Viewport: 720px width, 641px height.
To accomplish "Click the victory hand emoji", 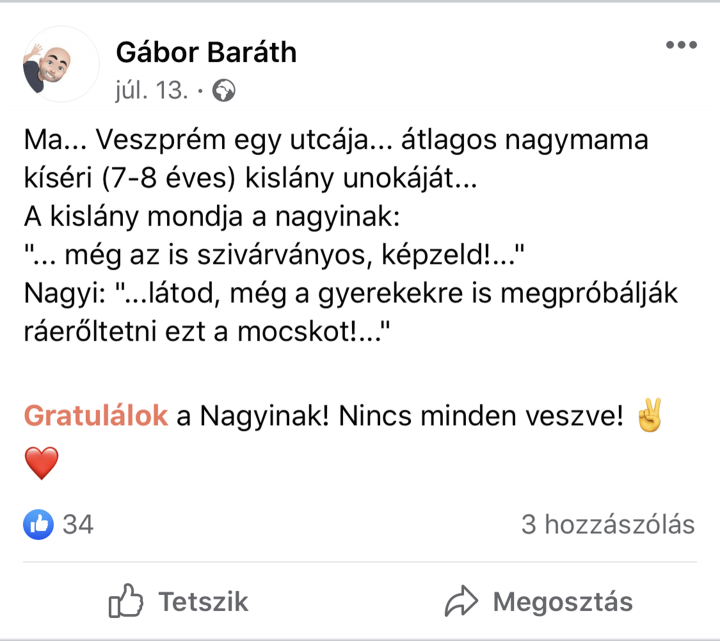I will click(650, 415).
